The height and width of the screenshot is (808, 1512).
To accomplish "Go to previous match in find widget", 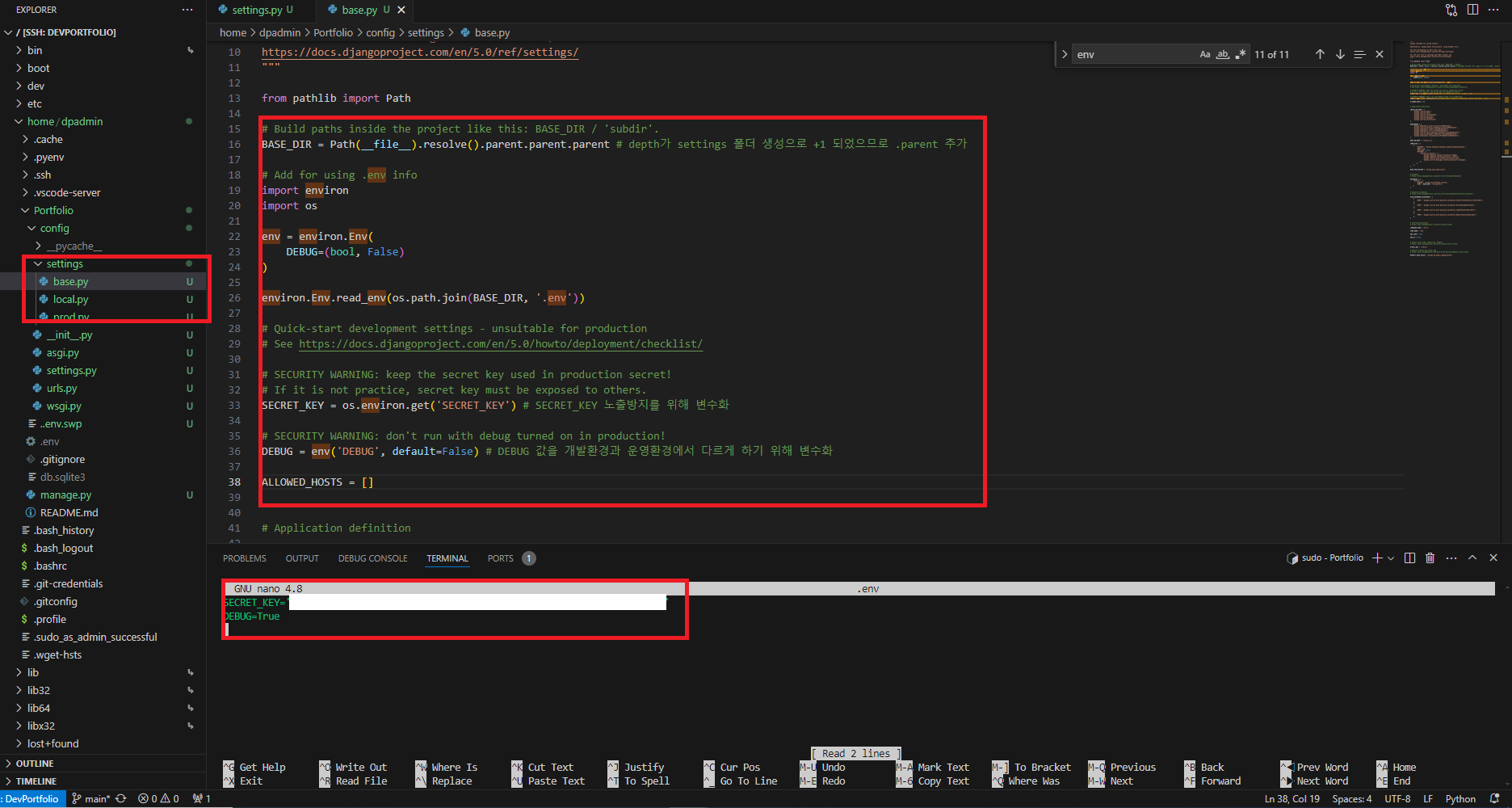I will click(1320, 54).
